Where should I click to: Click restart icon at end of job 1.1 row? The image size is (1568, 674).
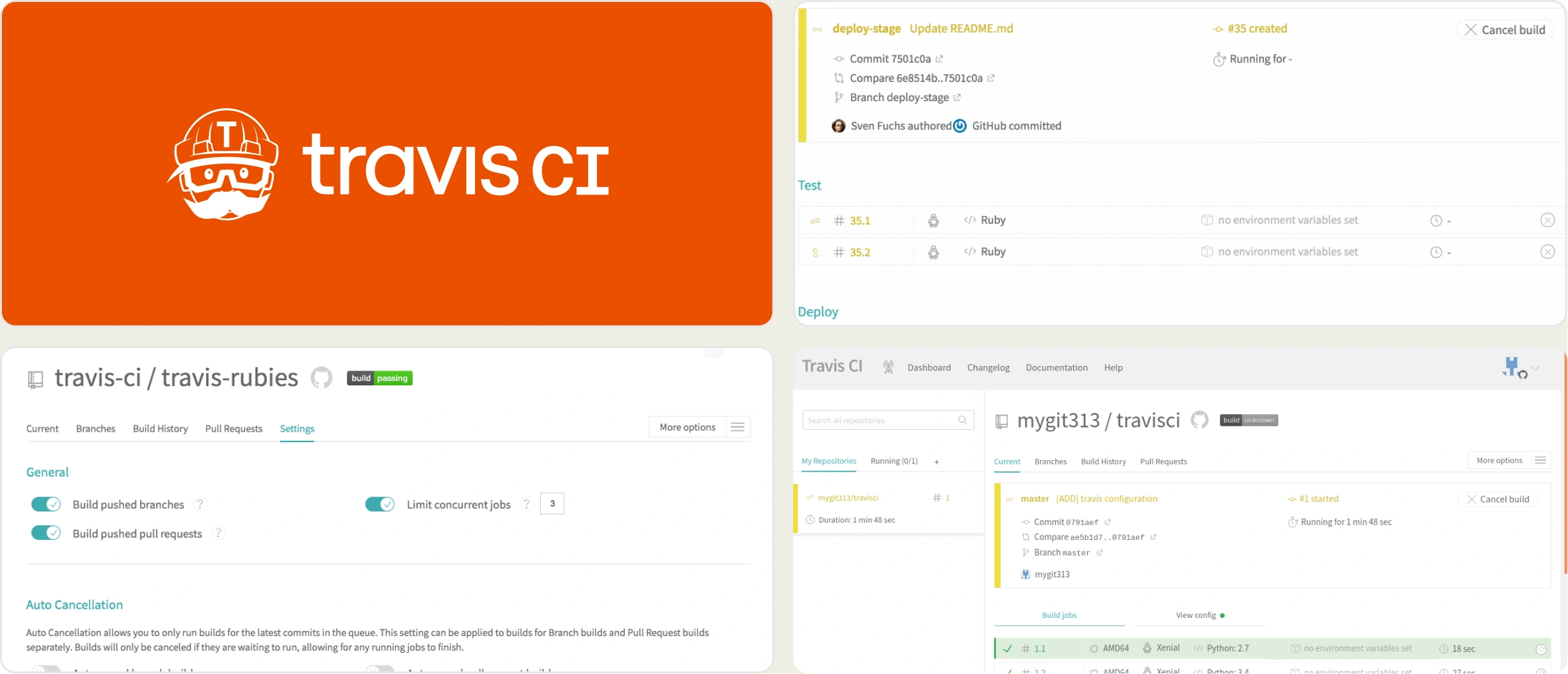point(1541,649)
